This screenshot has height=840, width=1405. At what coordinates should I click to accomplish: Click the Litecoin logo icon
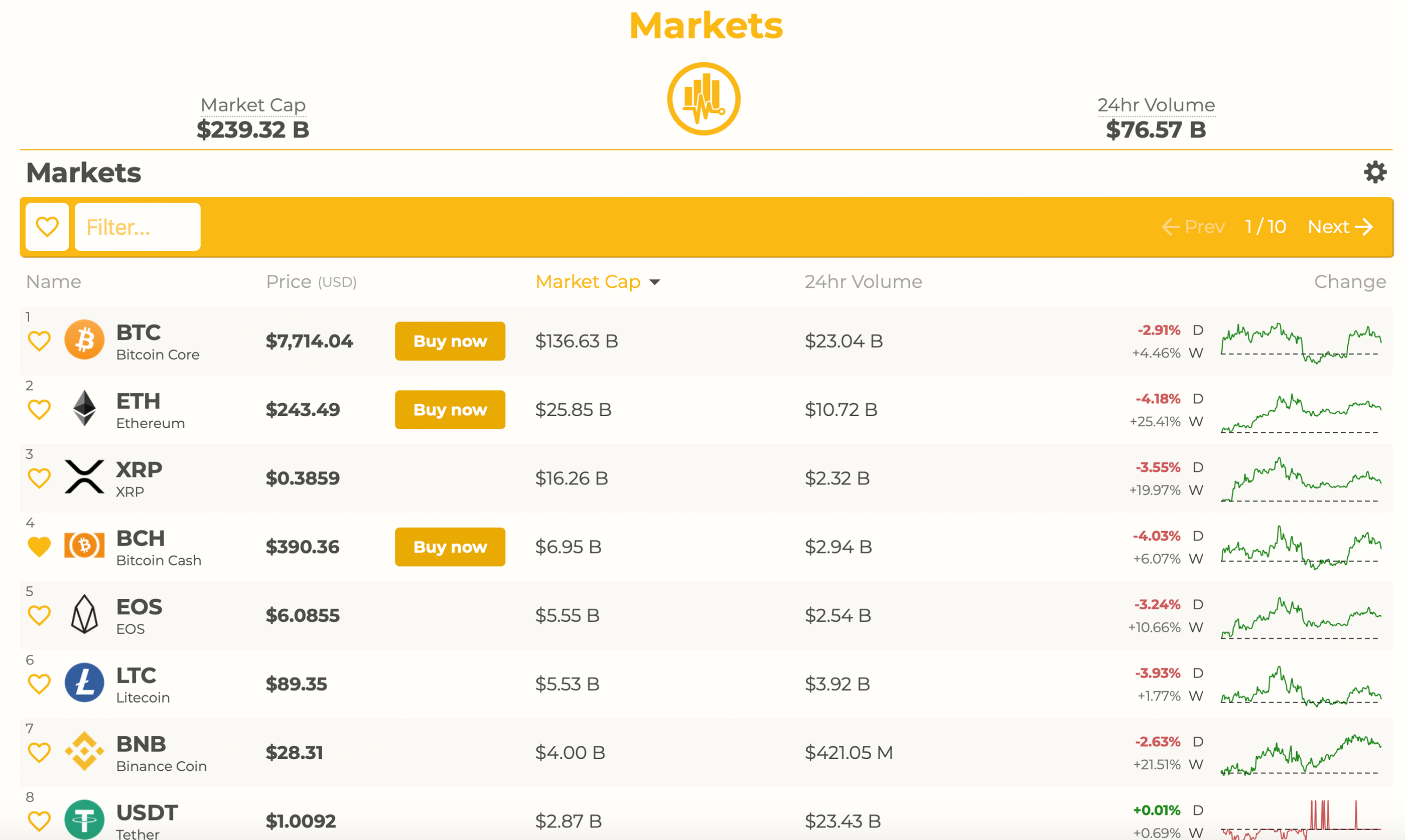(x=84, y=683)
